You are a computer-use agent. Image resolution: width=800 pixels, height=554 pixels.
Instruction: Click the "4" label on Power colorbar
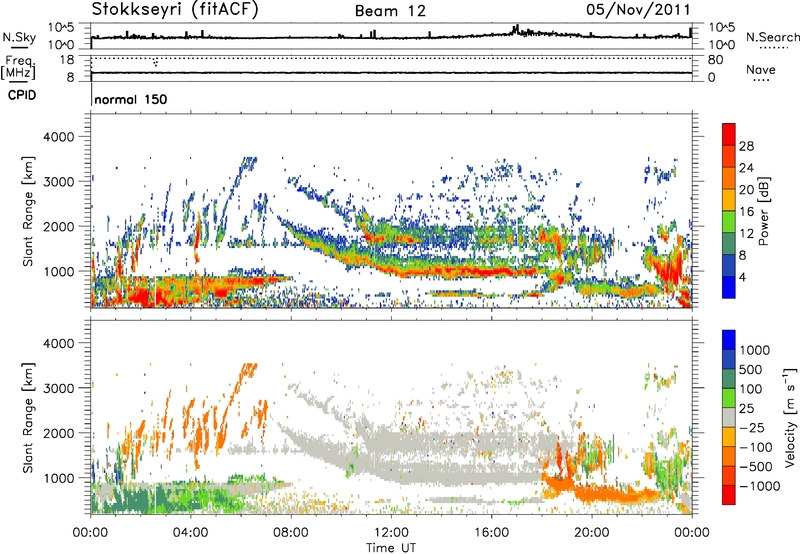[x=742, y=278]
